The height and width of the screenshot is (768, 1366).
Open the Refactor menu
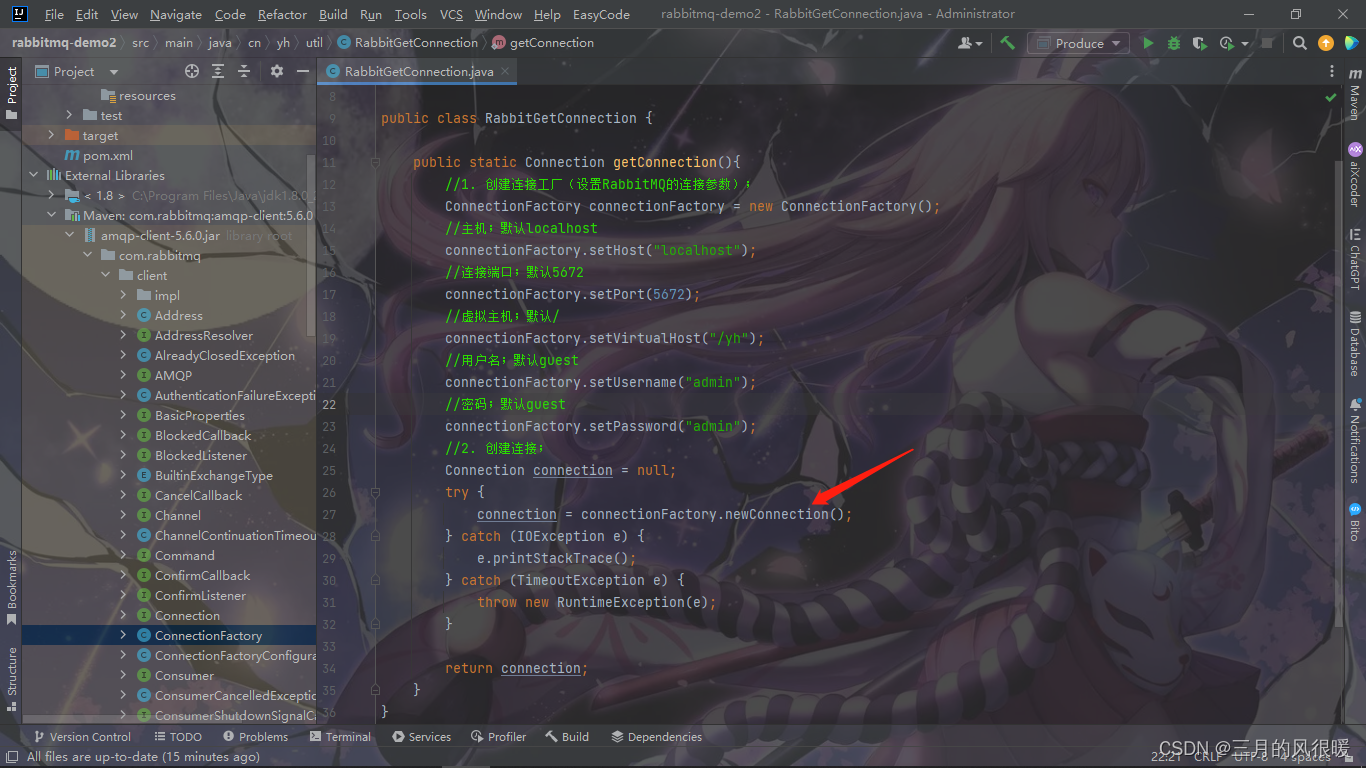[x=282, y=14]
